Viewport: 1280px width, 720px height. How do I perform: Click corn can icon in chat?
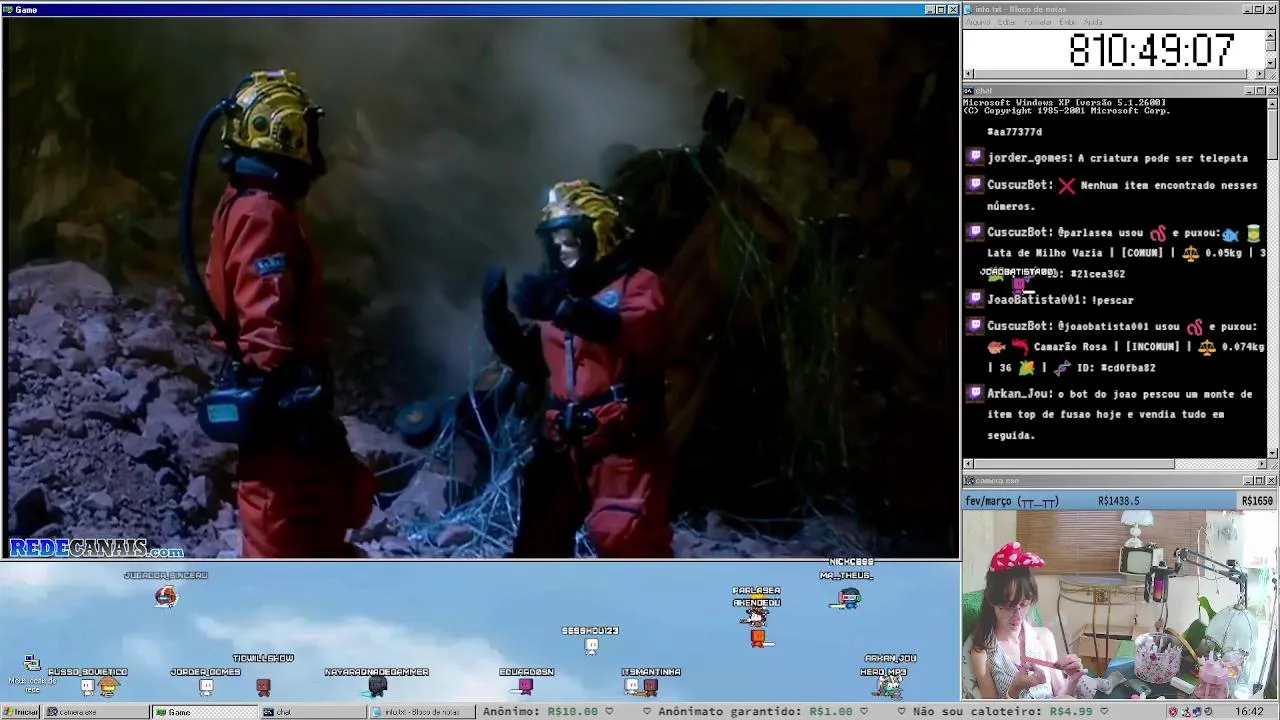pos(1253,234)
